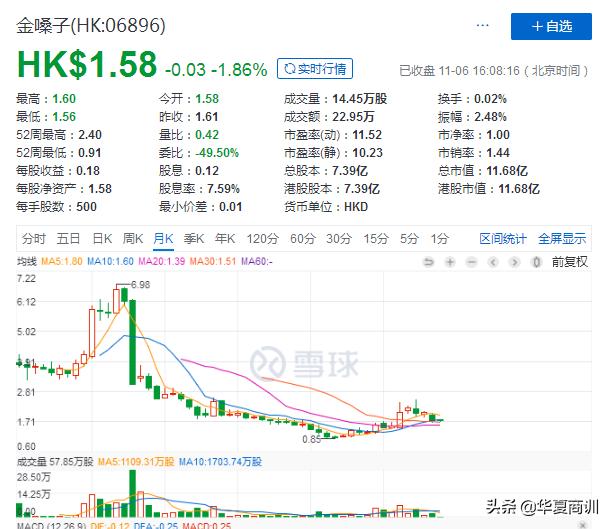
Task: Switch to the 1分 chart tab
Action: click(439, 238)
